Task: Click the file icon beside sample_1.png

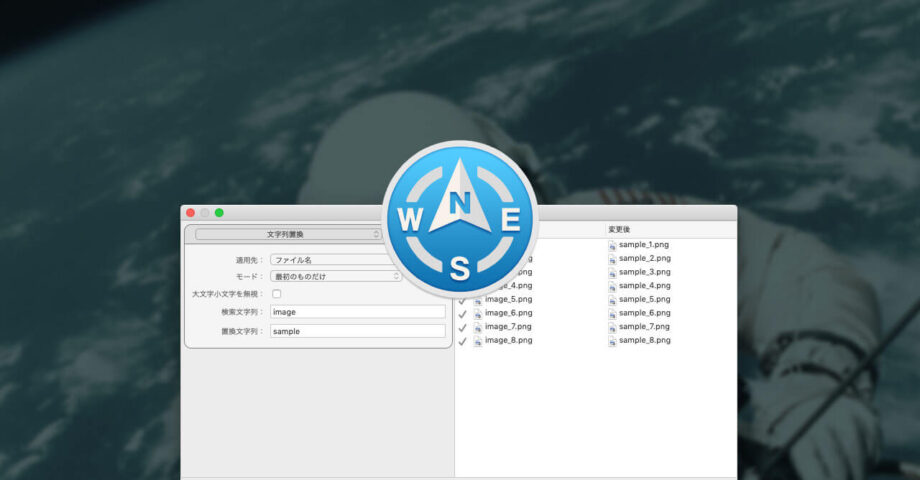Action: click(x=612, y=245)
